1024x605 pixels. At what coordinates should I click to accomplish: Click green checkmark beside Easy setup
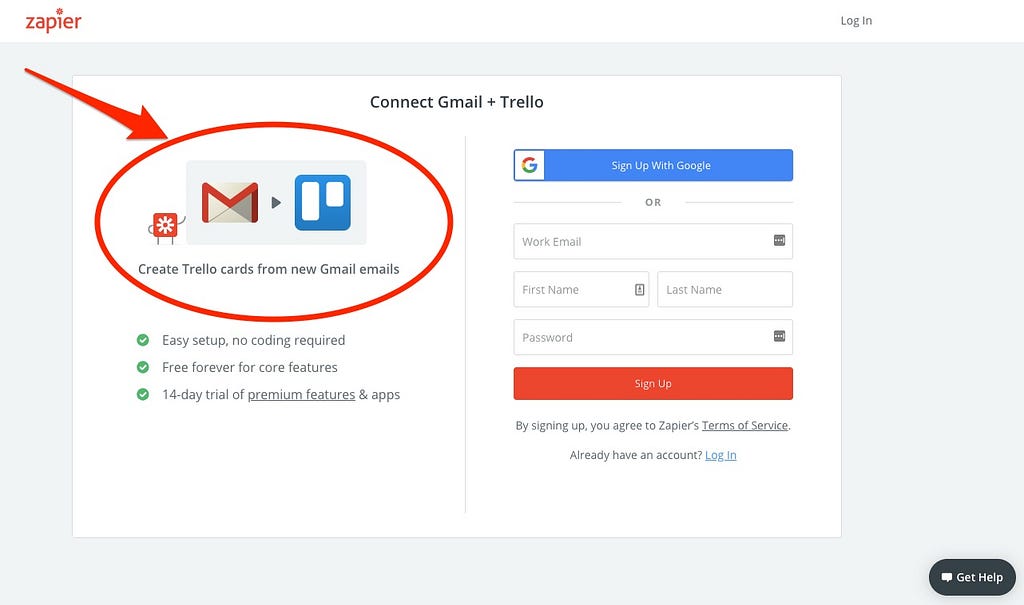coord(142,340)
